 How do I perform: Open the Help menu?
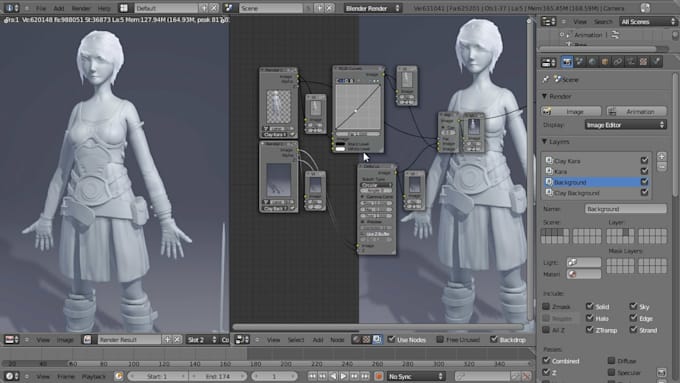(104, 8)
